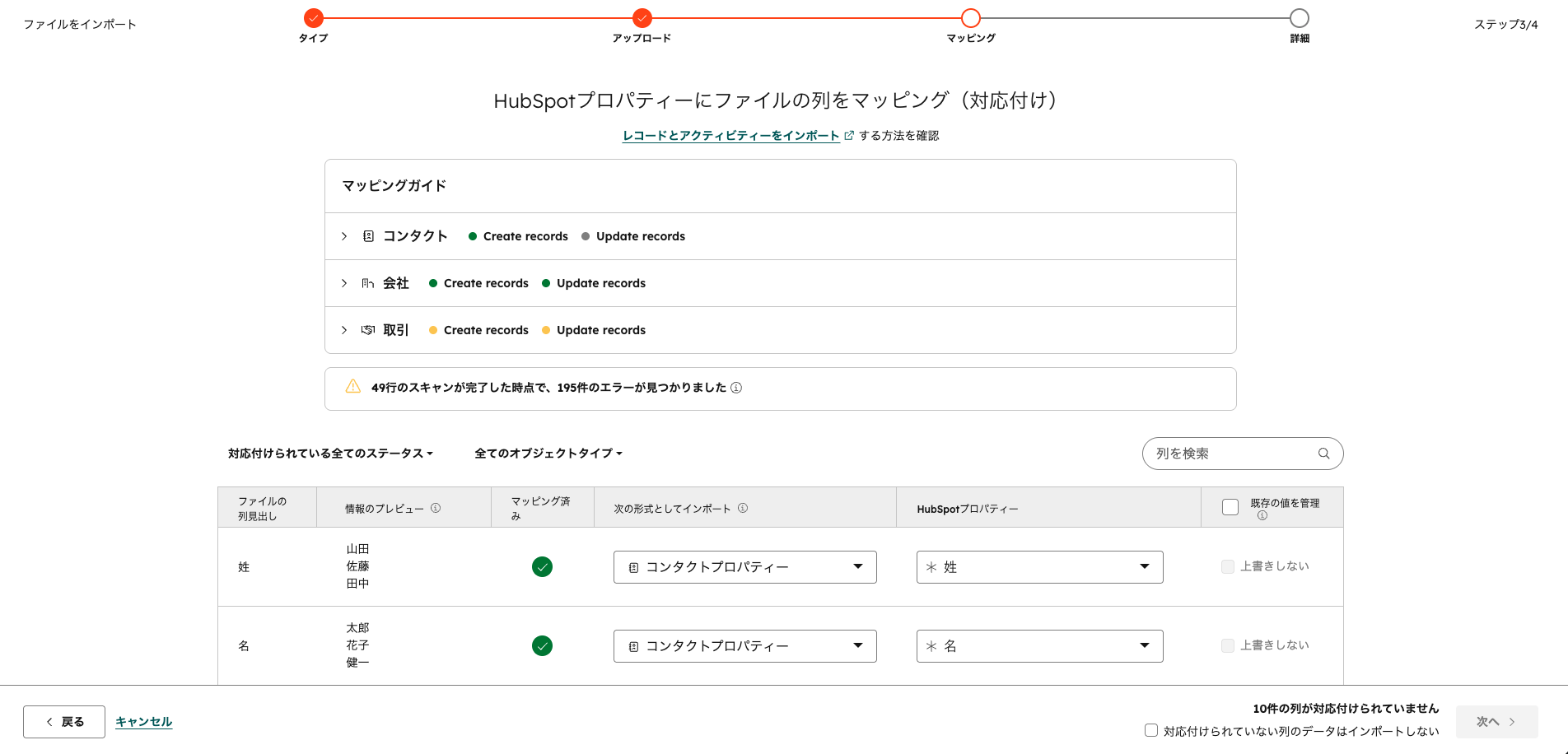1568x754 pixels.
Task: Toggle 上書きしない checkbox in 名 row
Action: pos(1228,645)
